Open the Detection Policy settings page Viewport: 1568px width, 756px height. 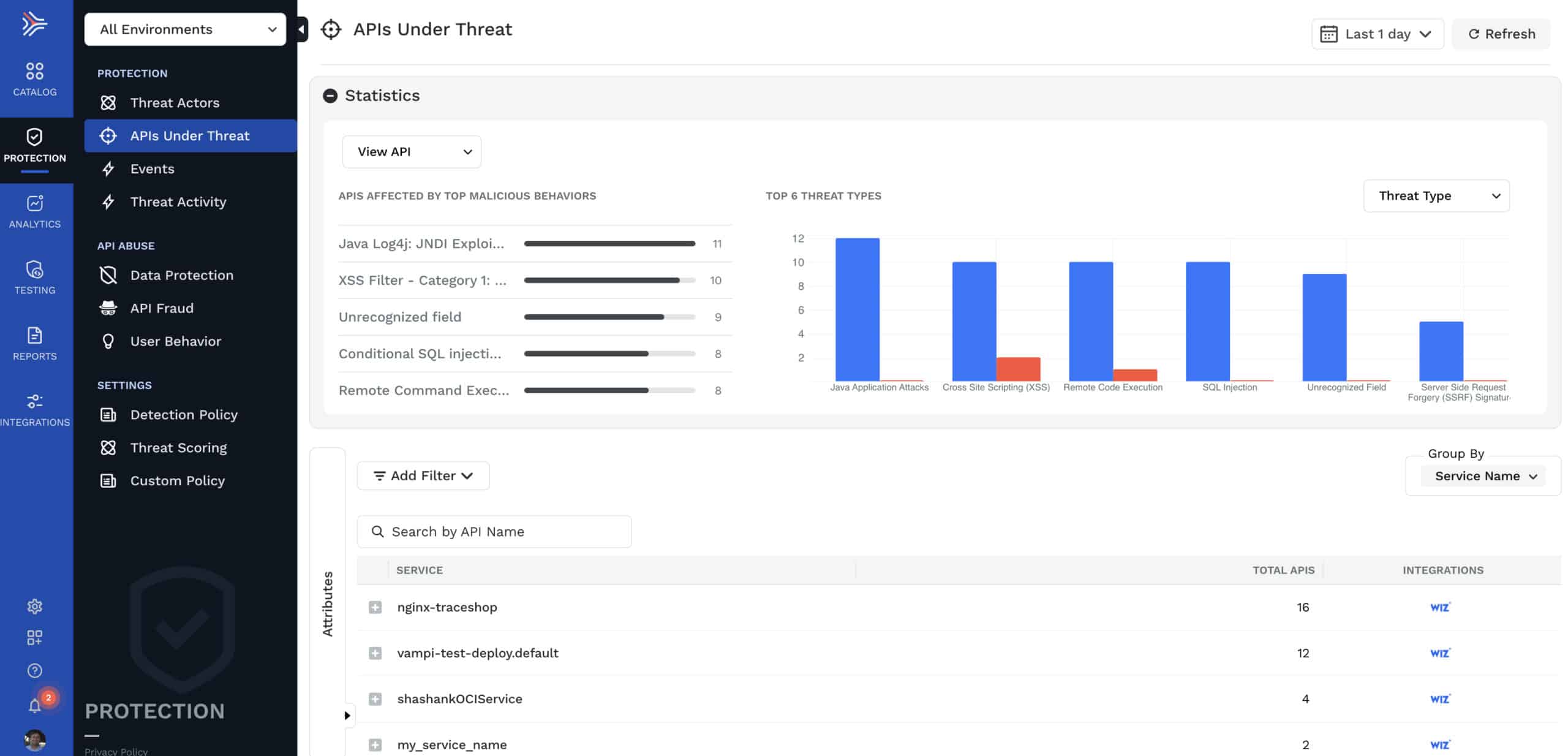tap(183, 415)
